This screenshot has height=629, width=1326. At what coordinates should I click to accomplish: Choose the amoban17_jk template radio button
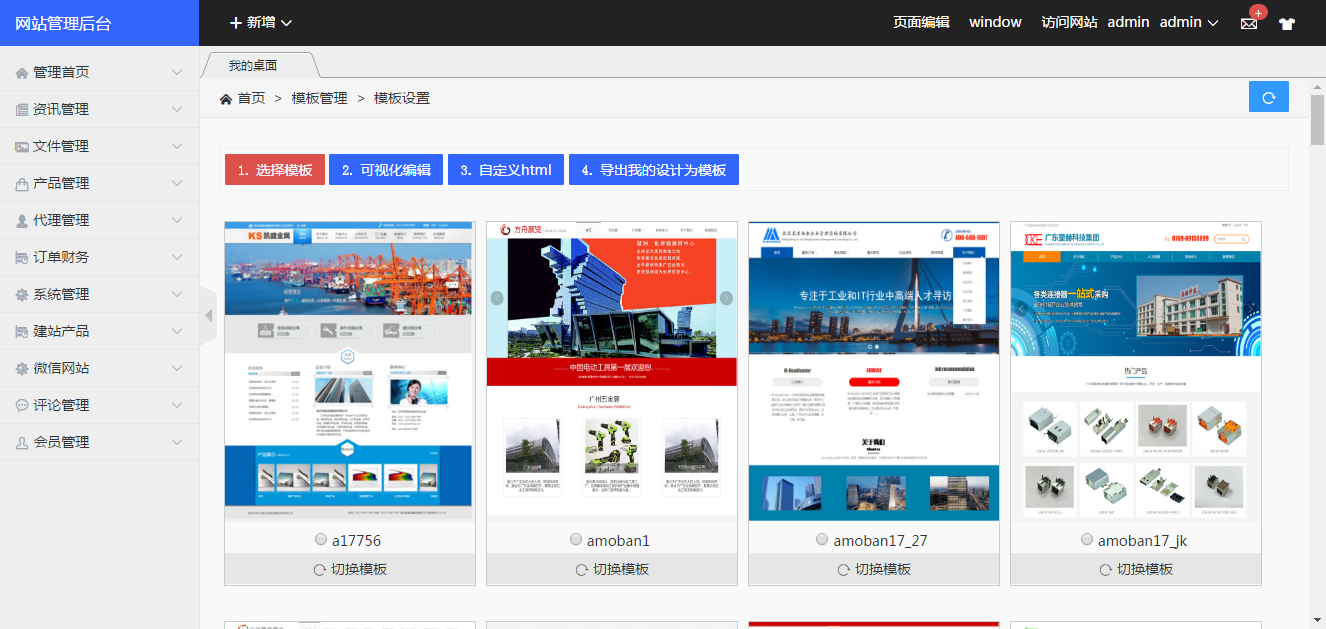1087,539
